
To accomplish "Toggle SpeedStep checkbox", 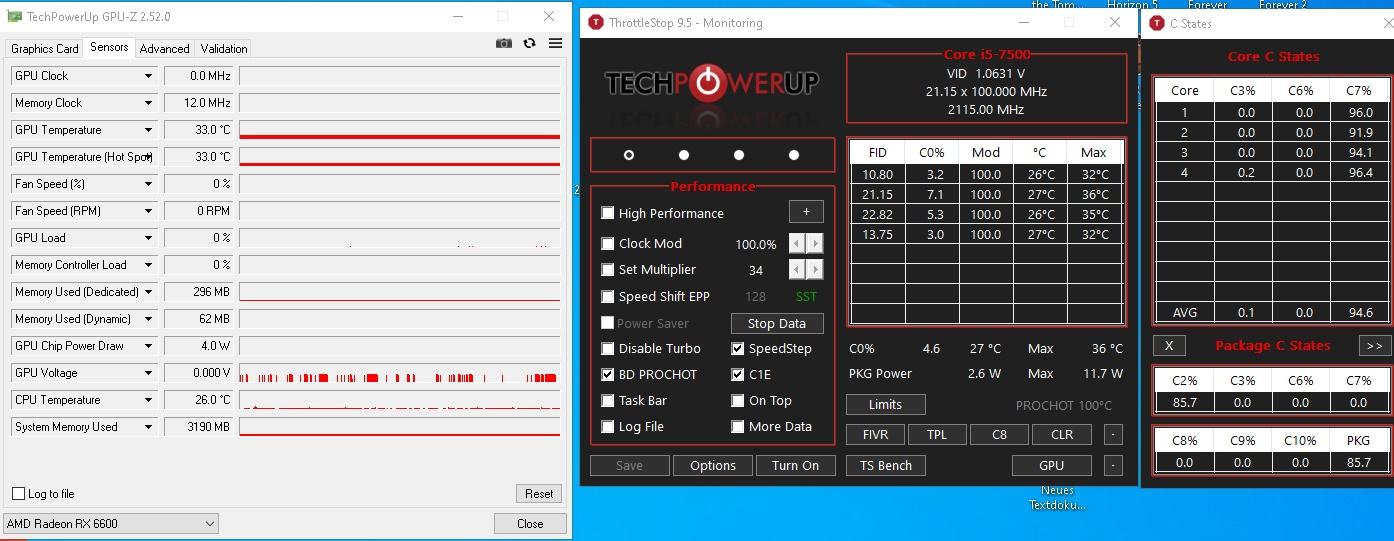I will 738,349.
